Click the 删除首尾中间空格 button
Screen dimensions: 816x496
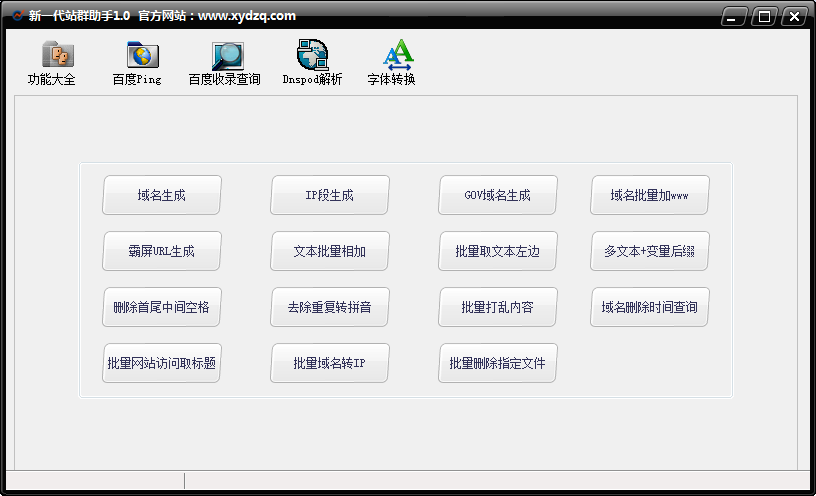(x=162, y=307)
